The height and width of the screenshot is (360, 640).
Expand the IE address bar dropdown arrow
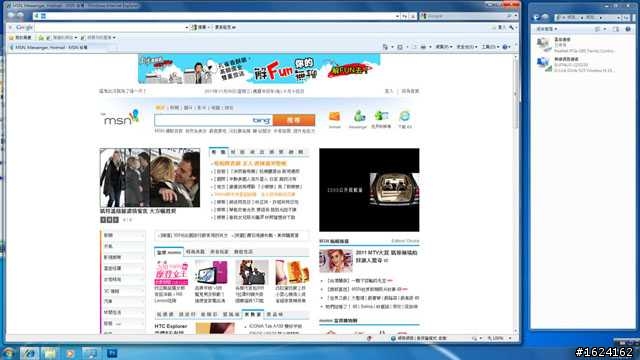(x=397, y=16)
